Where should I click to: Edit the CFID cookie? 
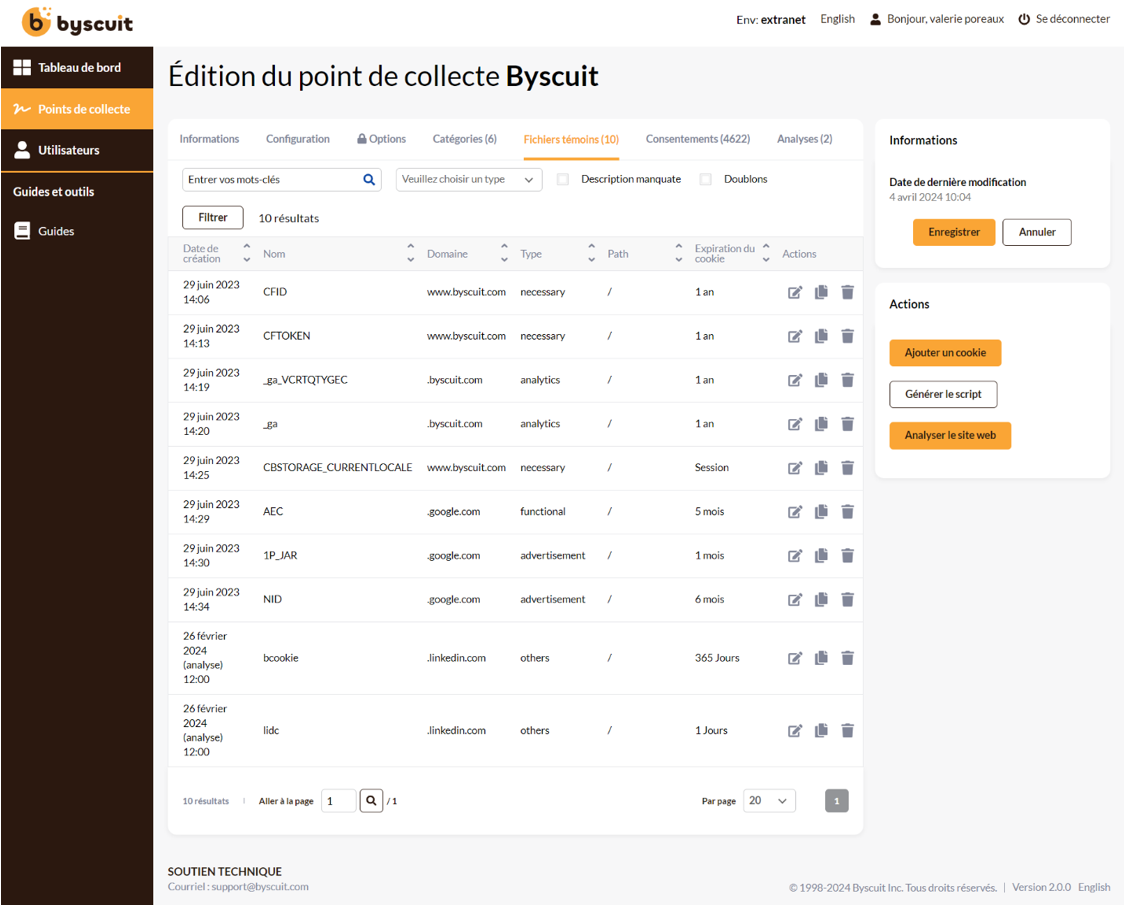tap(795, 292)
